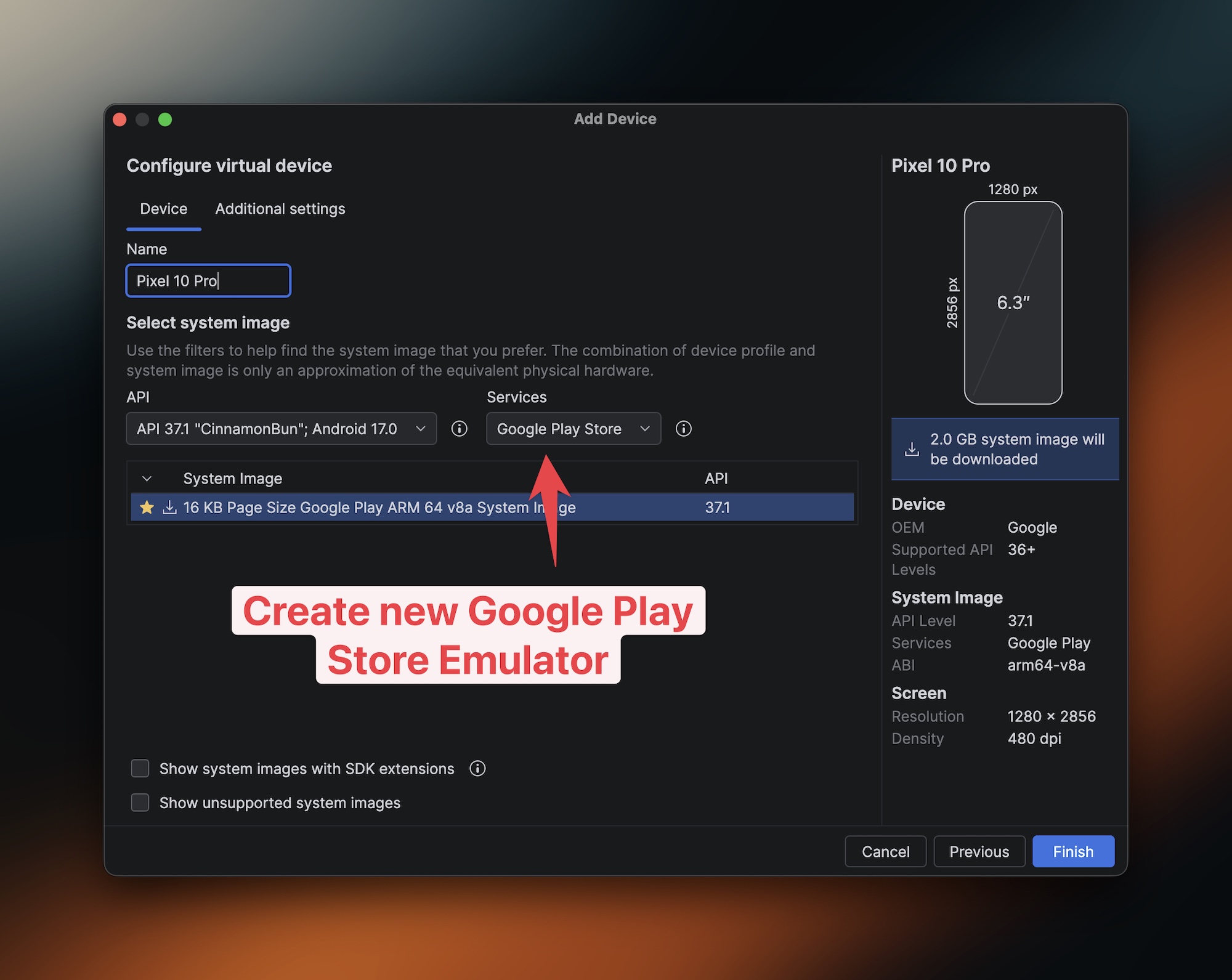Click the Select system image heading
The image size is (1232, 980).
point(208,323)
